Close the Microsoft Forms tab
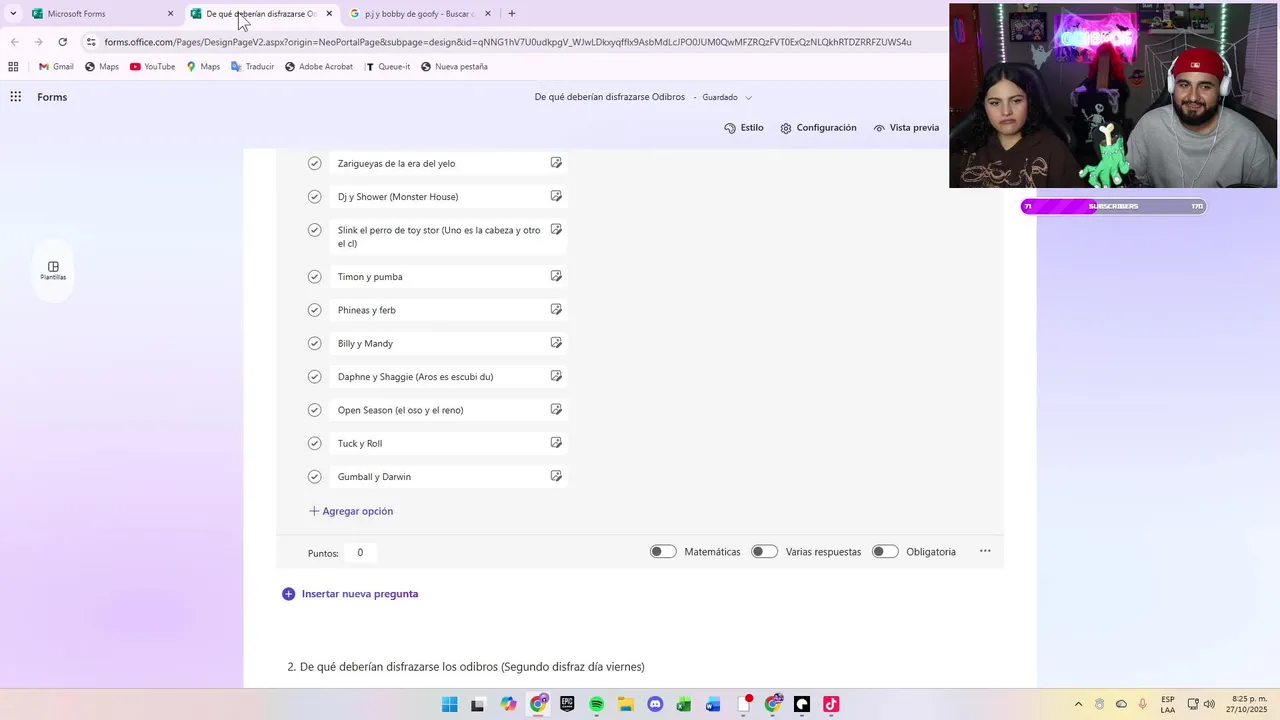1280x720 pixels. [x=170, y=14]
